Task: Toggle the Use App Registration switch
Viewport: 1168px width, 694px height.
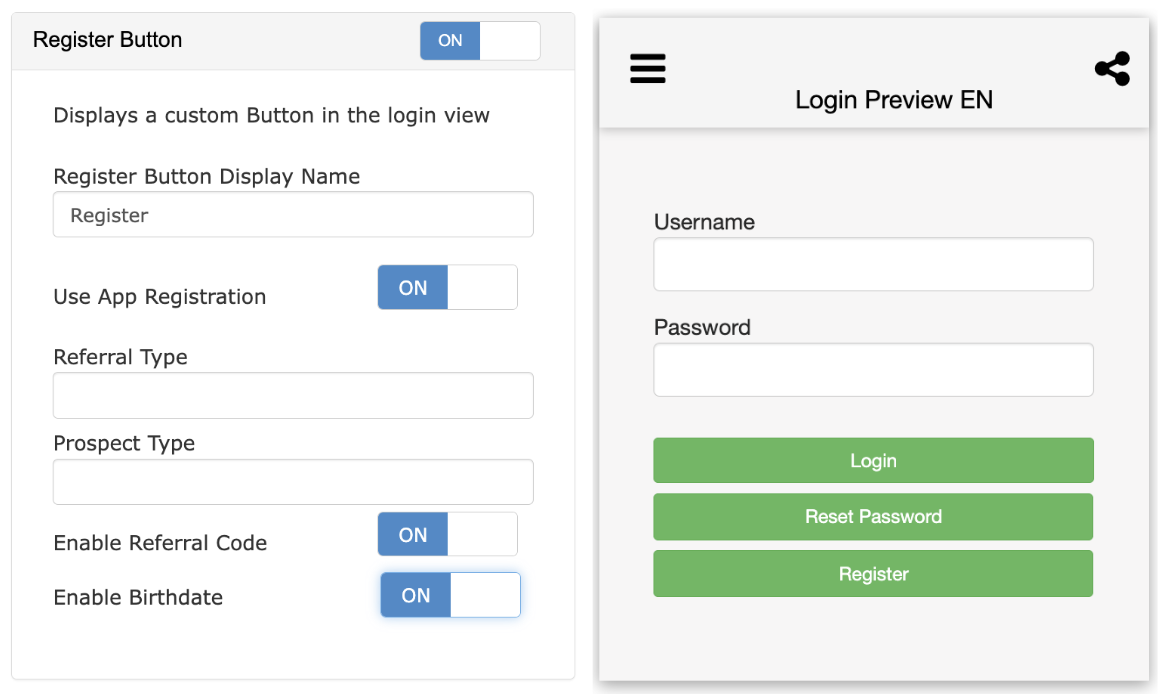Action: (447, 288)
